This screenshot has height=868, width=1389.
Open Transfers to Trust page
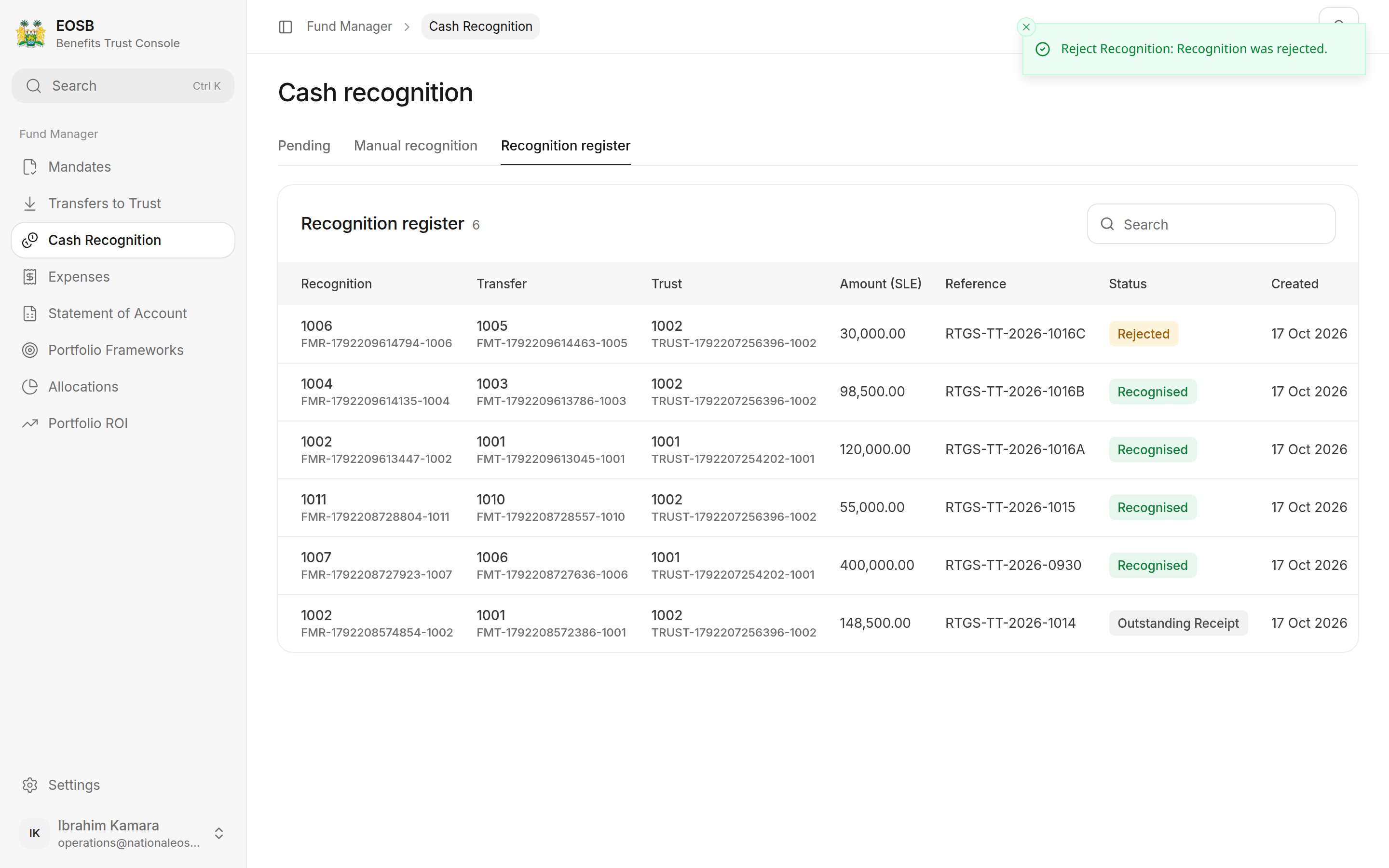(123, 204)
